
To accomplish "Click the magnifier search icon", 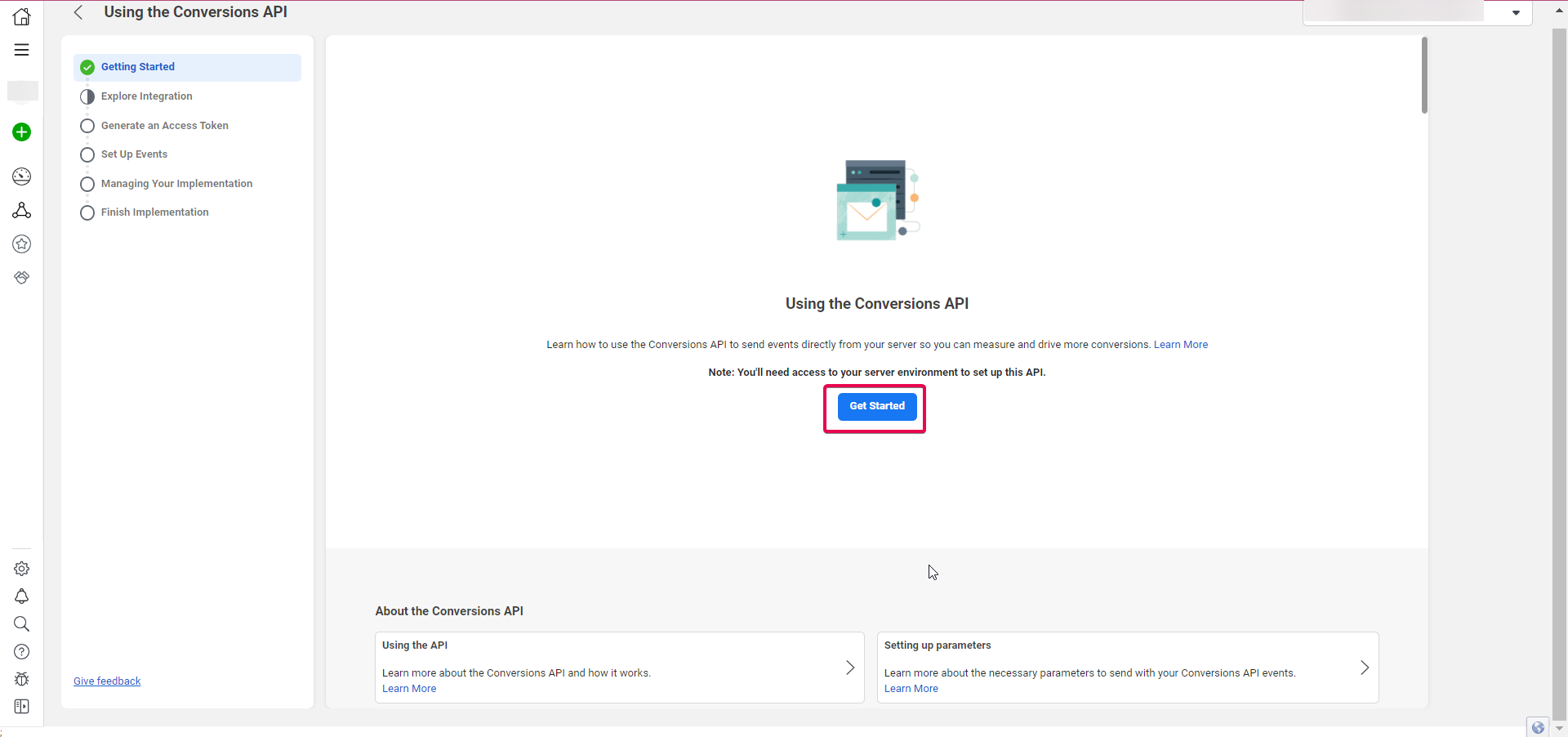I will (x=22, y=624).
